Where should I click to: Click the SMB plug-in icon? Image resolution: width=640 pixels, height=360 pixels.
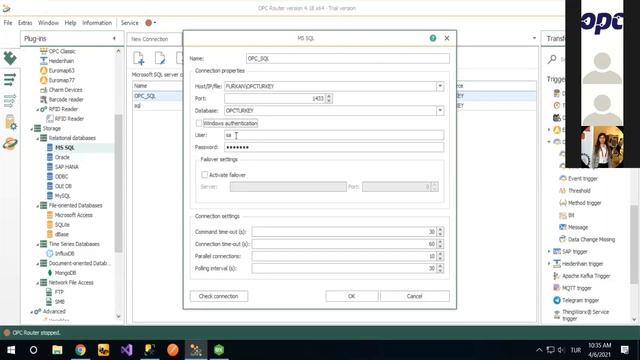pos(49,302)
